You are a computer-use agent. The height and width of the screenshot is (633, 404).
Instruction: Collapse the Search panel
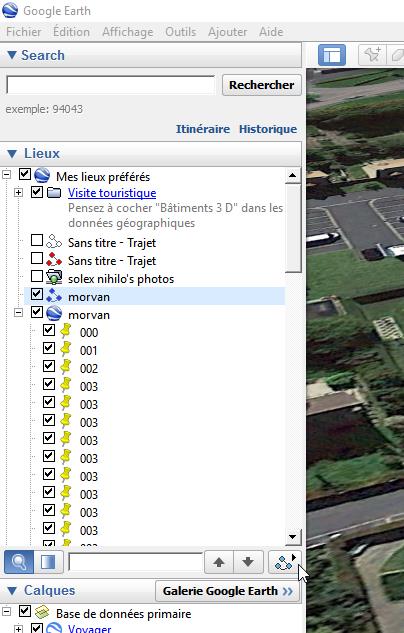[12, 55]
